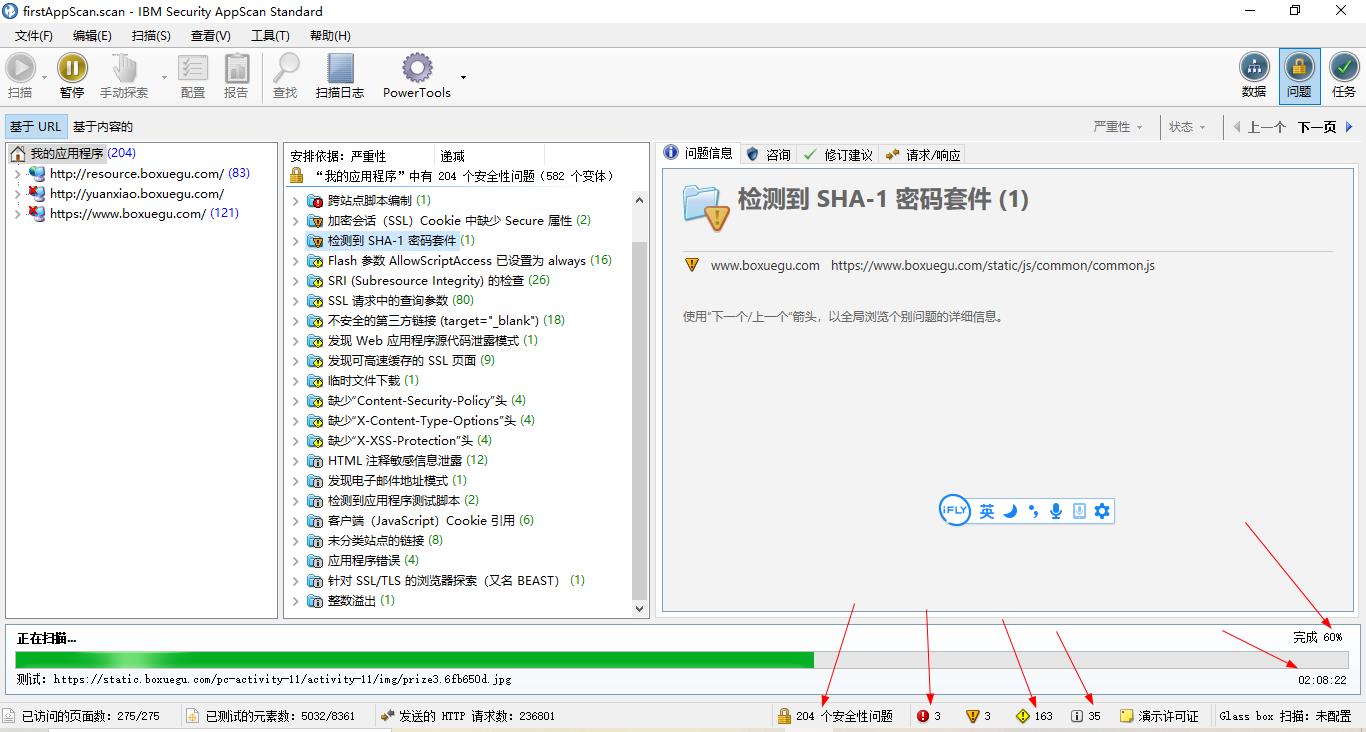The height and width of the screenshot is (732, 1366).
Task: Click the Scan (扫描) play icon
Action: click(20, 68)
